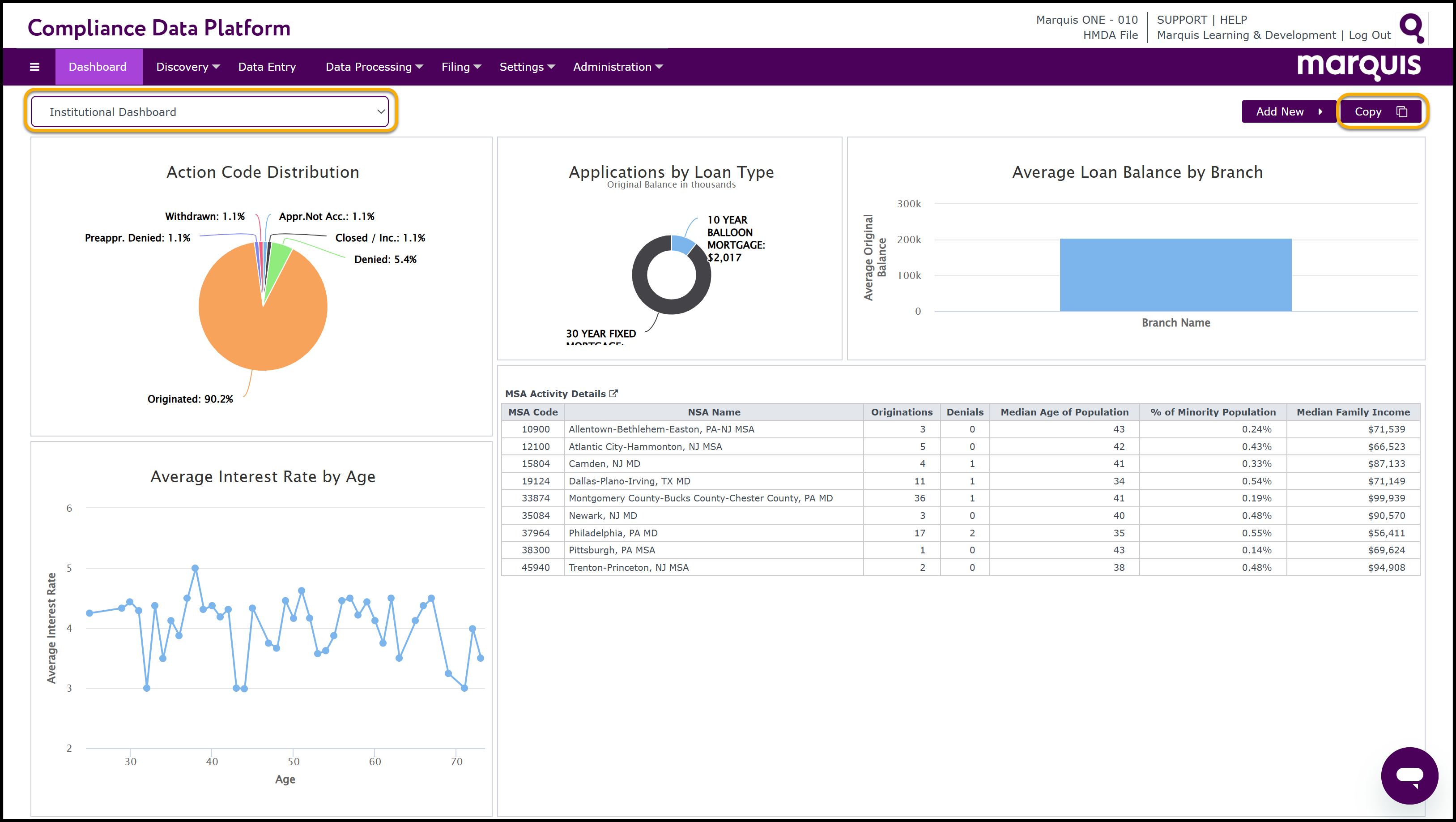Screen dimensions: 1456x822
Task: Open the chat bubble widget
Action: tap(1409, 775)
